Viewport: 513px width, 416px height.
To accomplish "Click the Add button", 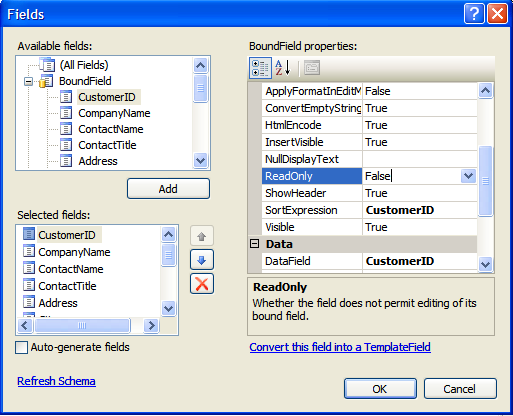I will (168, 189).
